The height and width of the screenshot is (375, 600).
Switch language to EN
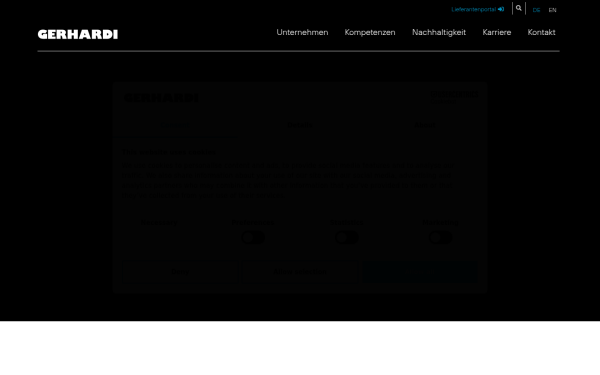tap(552, 10)
